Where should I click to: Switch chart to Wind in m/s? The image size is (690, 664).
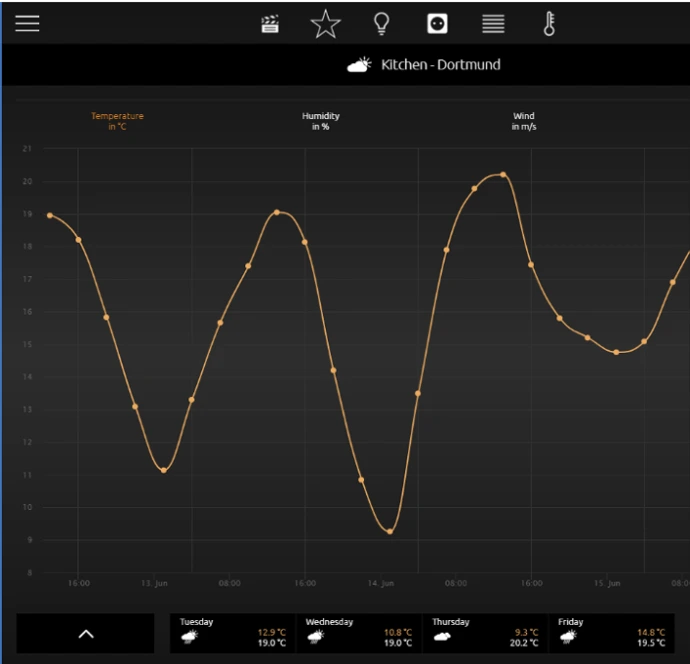pyautogui.click(x=523, y=122)
